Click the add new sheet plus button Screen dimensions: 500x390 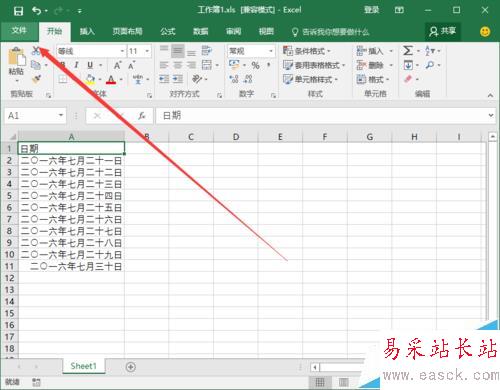tap(131, 367)
